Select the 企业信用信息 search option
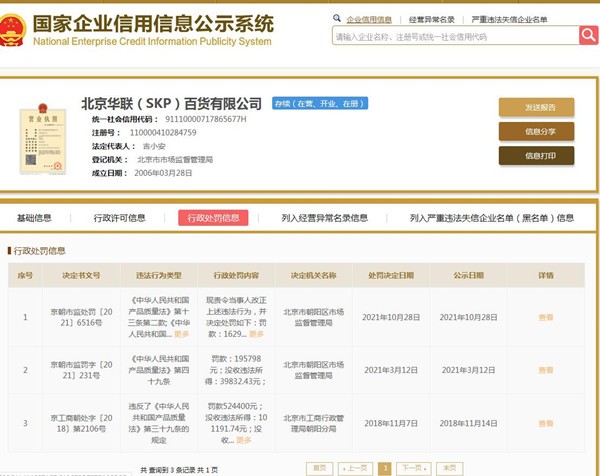This screenshot has height=476, width=600. [369, 19]
